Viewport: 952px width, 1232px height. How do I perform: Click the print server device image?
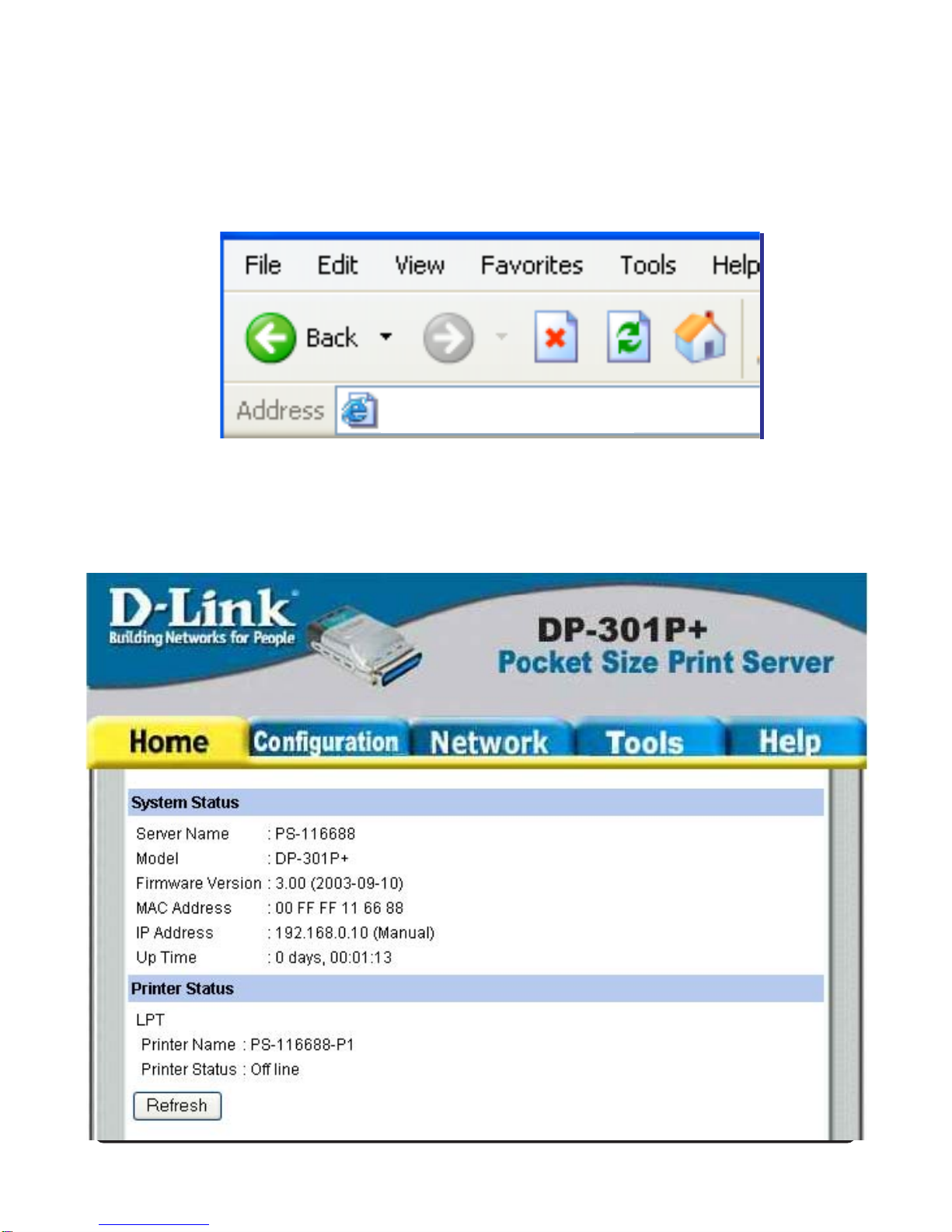pos(365,647)
